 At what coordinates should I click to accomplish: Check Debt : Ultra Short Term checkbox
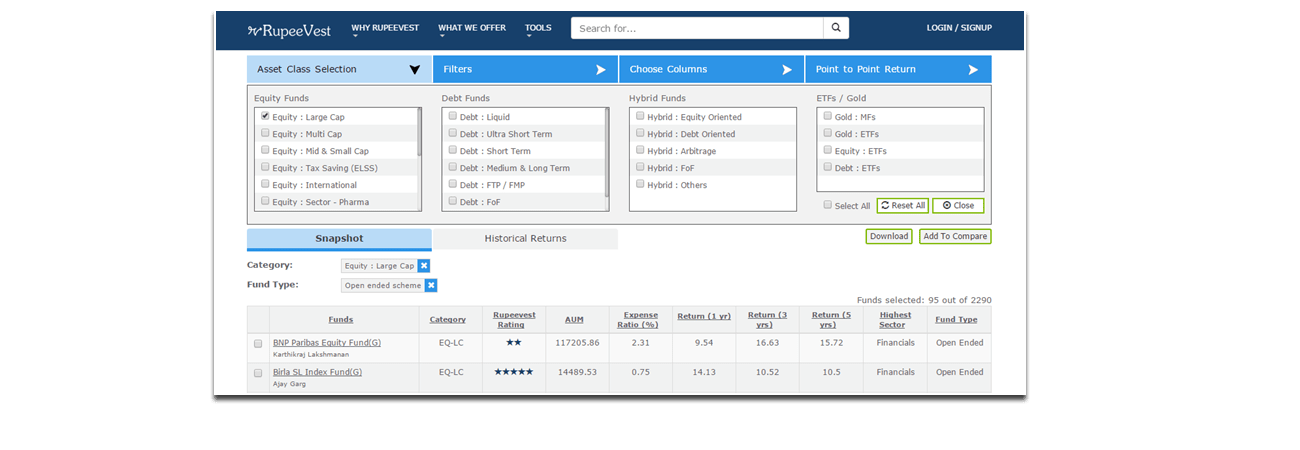click(x=453, y=133)
